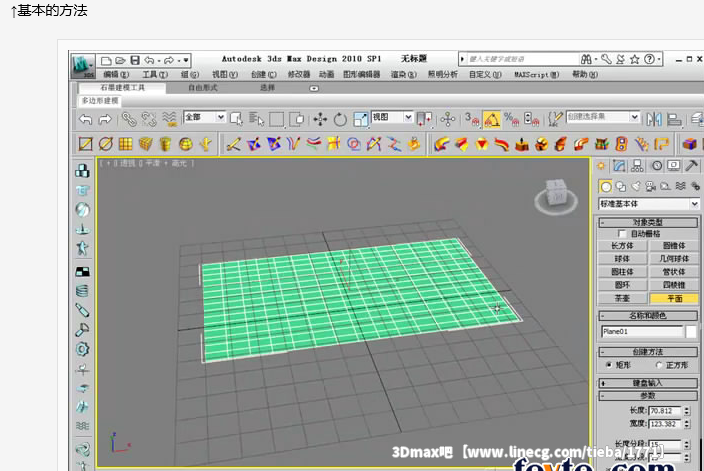The image size is (704, 471).
Task: Open the 编辑(E) menu
Action: coord(116,75)
